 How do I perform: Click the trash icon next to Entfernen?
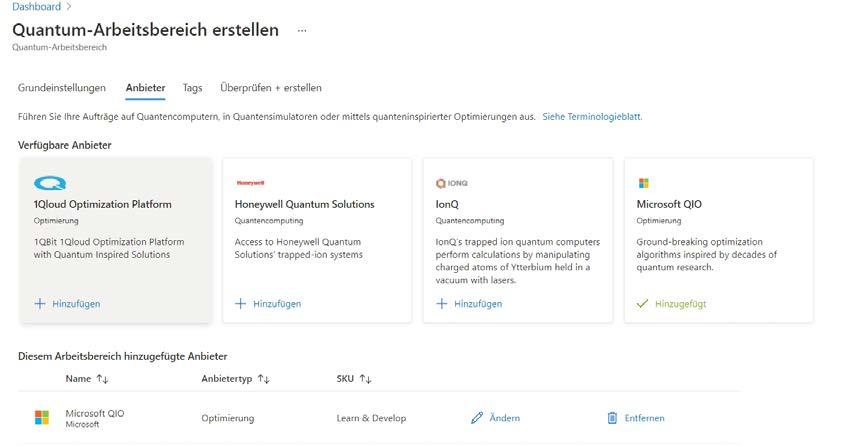point(613,418)
